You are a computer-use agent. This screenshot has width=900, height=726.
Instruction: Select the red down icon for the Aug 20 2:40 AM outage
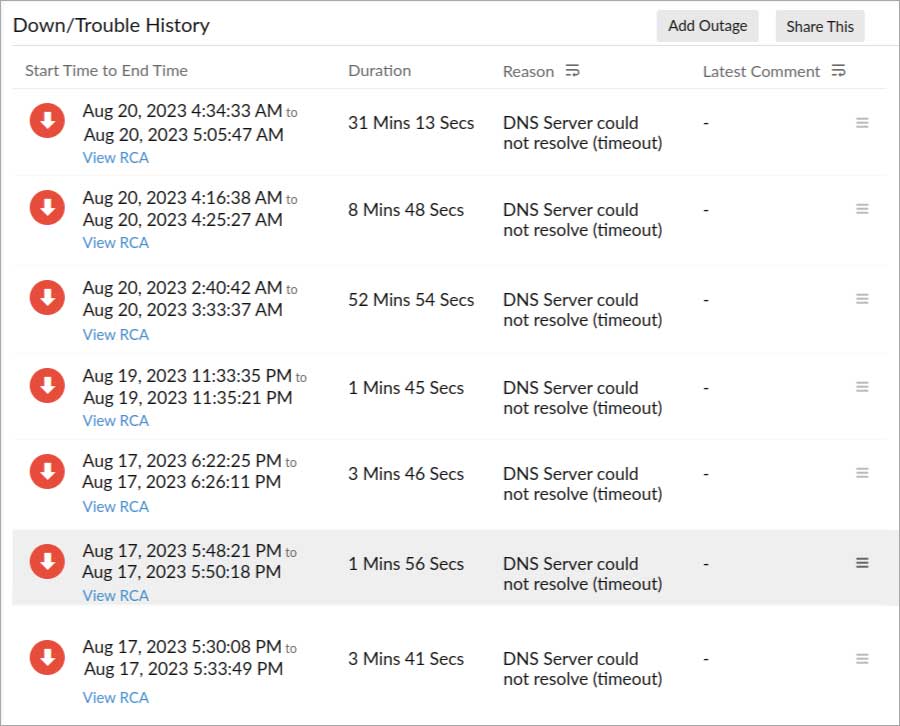[x=46, y=297]
